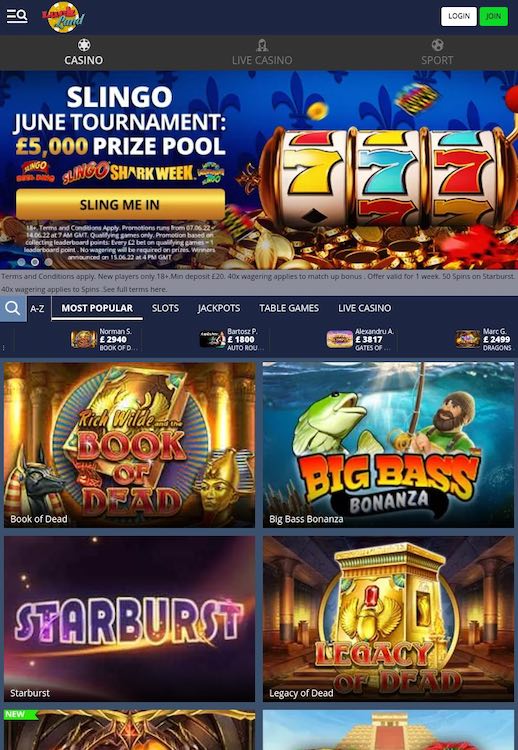The width and height of the screenshot is (518, 750).
Task: Show the A-Z game list
Action: pos(37,309)
